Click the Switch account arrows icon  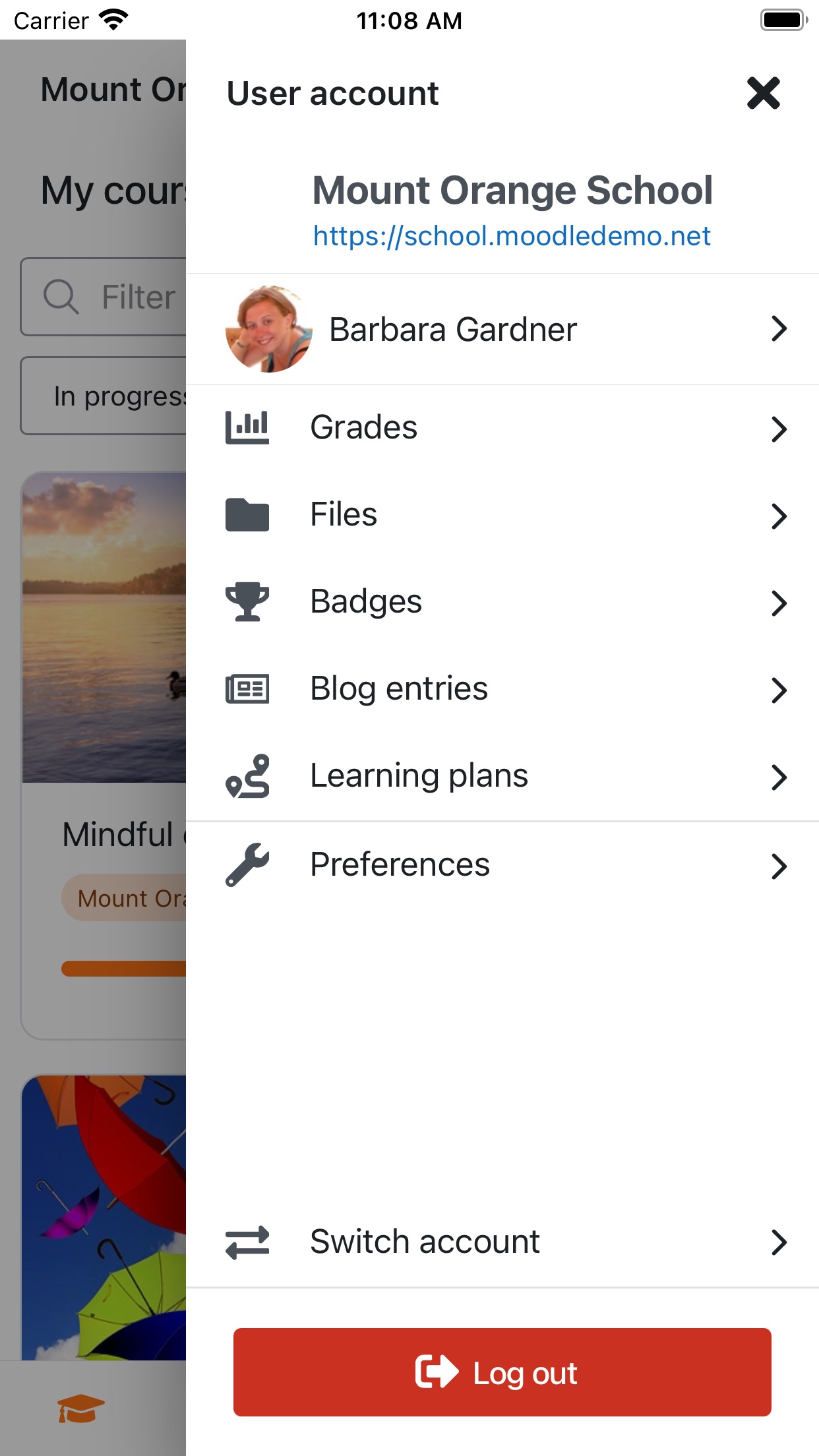[x=247, y=1242]
